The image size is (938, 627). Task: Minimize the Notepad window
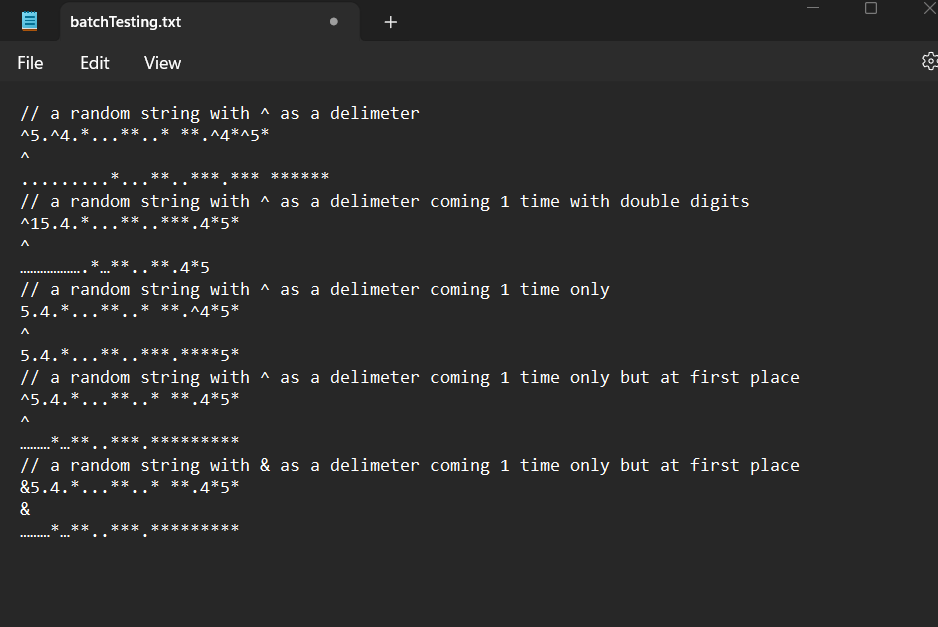click(813, 8)
